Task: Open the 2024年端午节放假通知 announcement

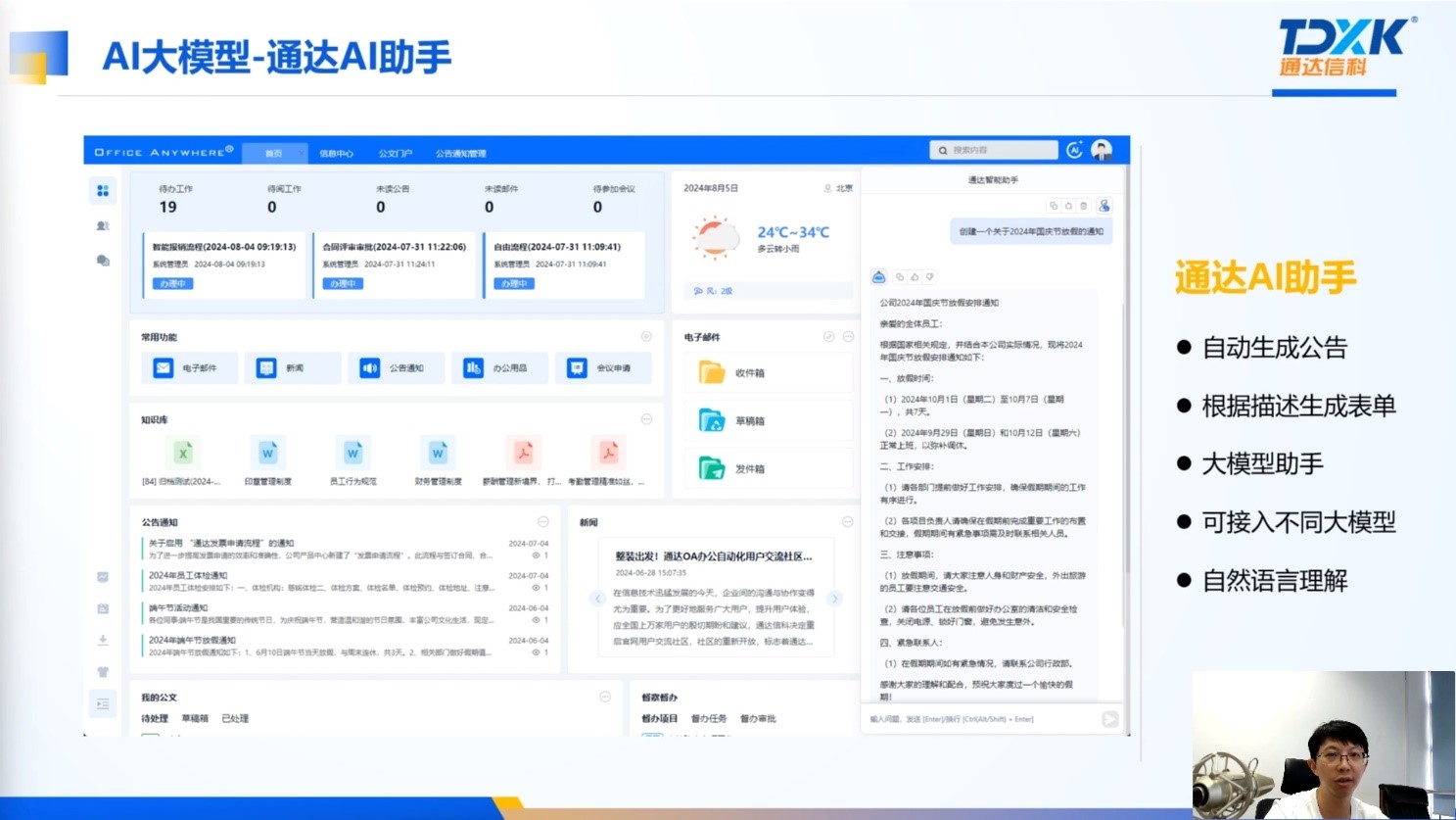Action: click(192, 640)
